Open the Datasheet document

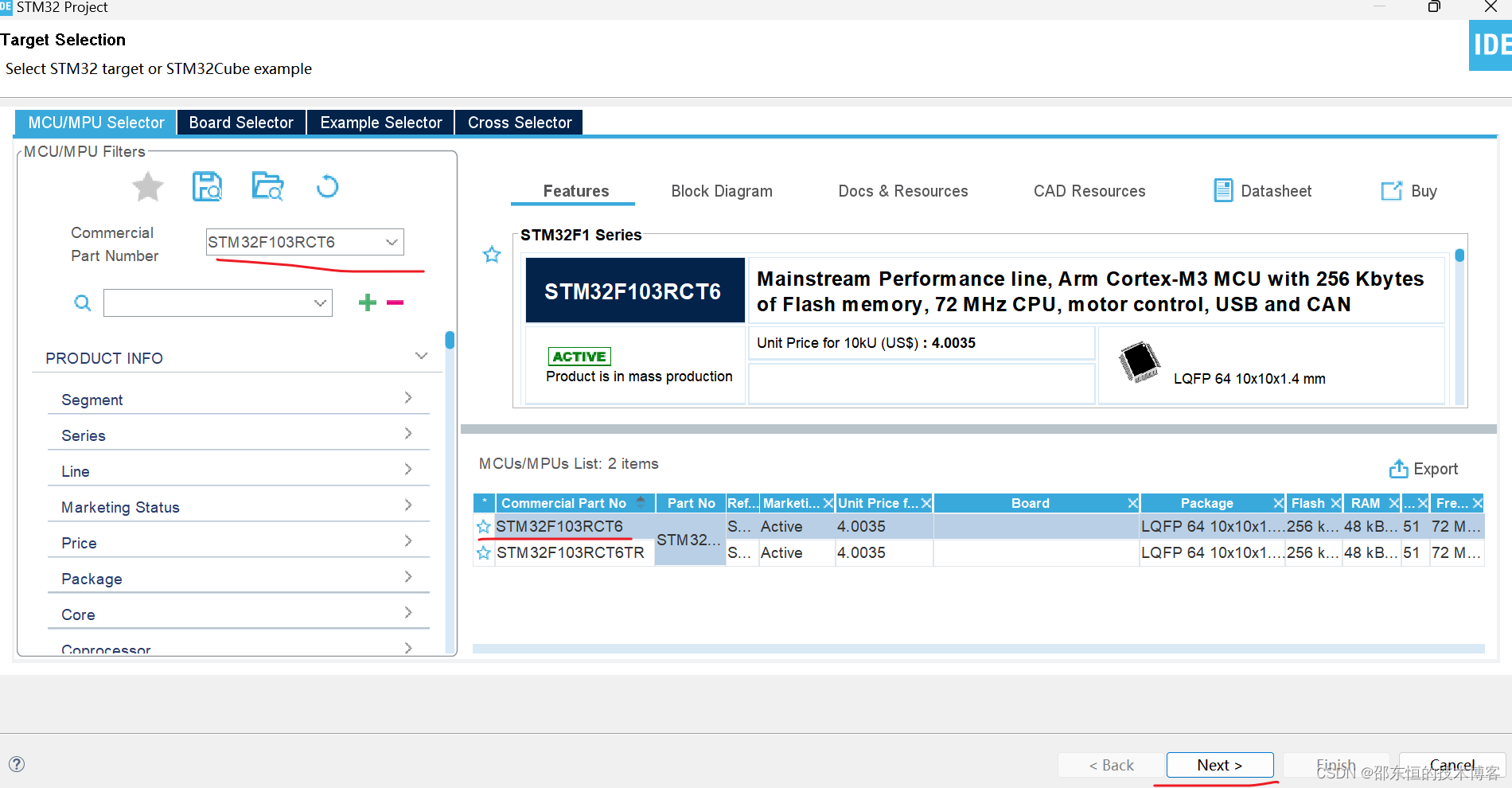point(1262,191)
